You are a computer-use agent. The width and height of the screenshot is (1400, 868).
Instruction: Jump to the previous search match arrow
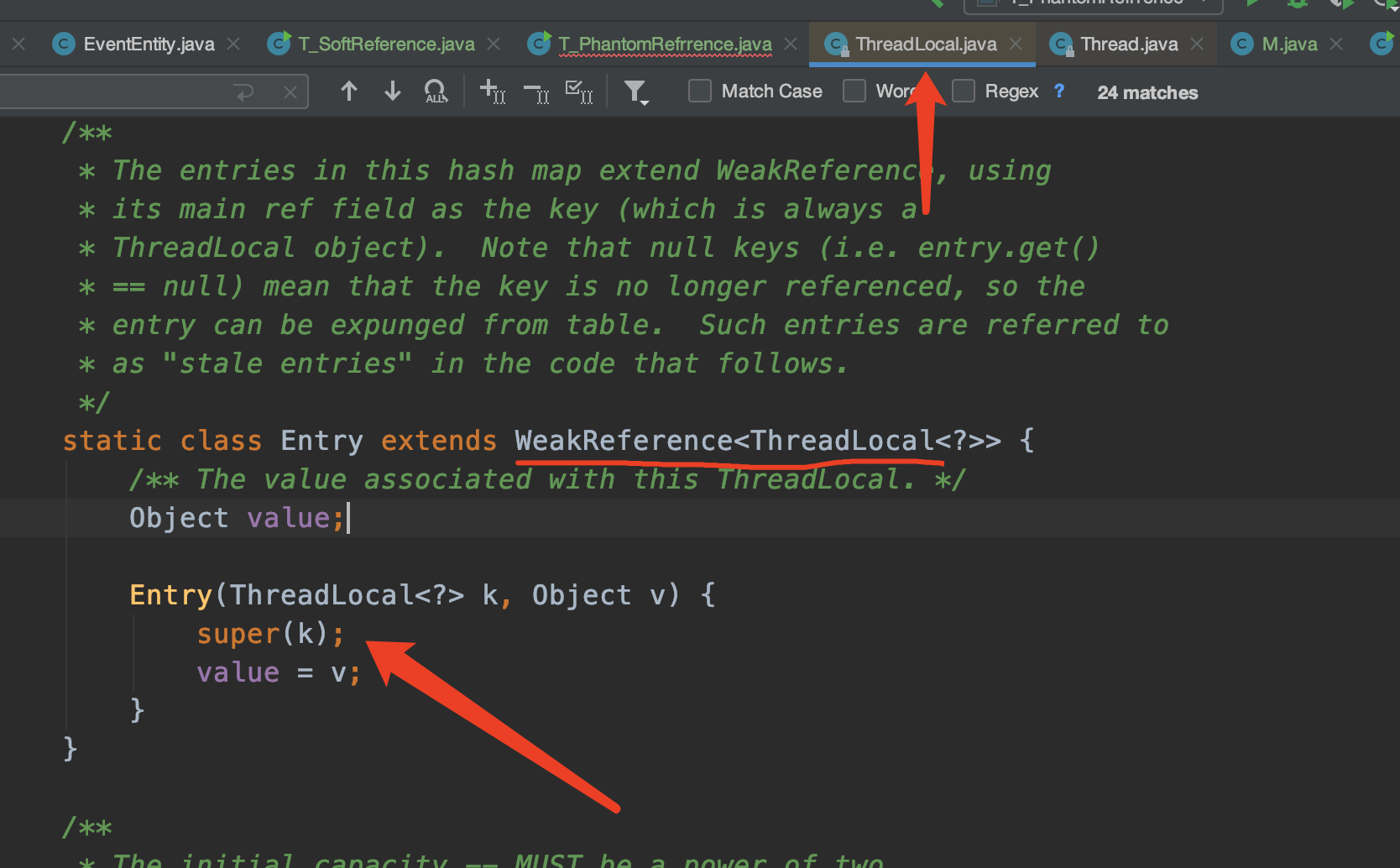click(x=350, y=91)
